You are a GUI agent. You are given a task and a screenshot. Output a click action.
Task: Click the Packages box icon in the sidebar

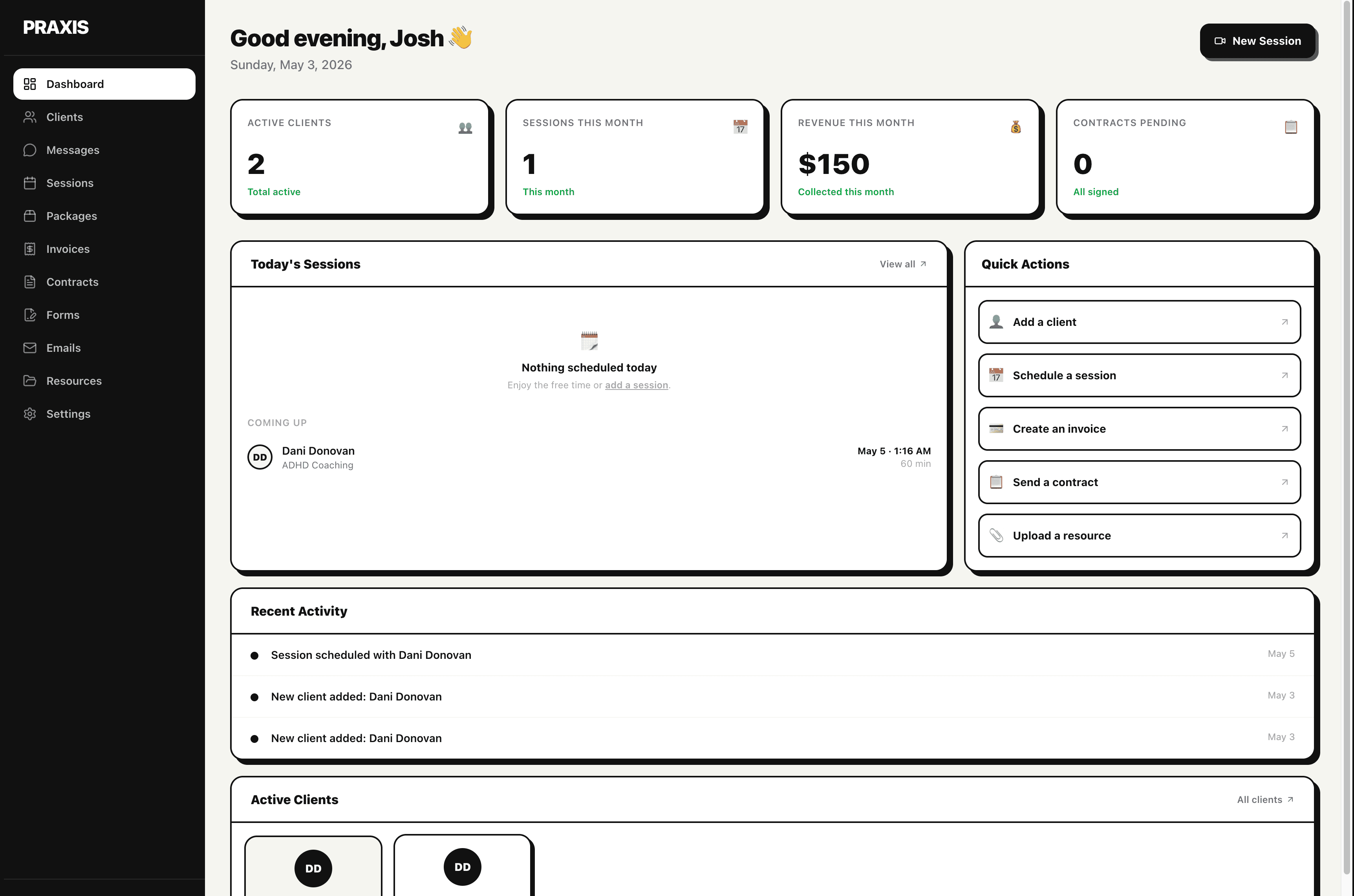coord(30,216)
